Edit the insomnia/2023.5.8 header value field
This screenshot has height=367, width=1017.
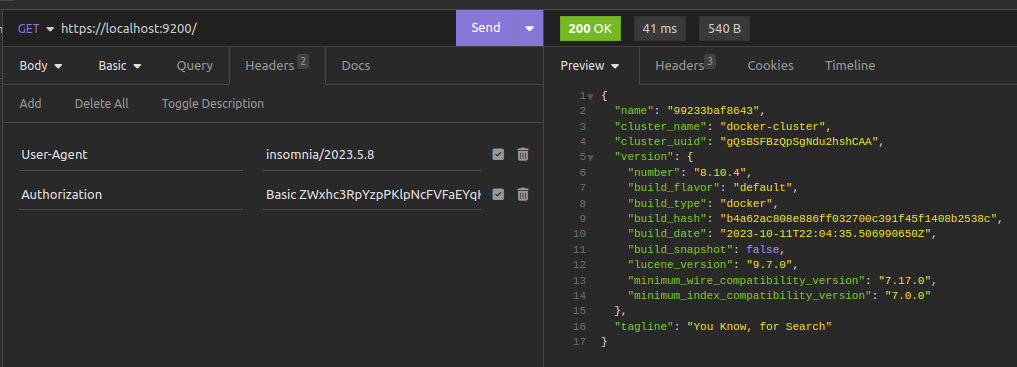pyautogui.click(x=372, y=155)
